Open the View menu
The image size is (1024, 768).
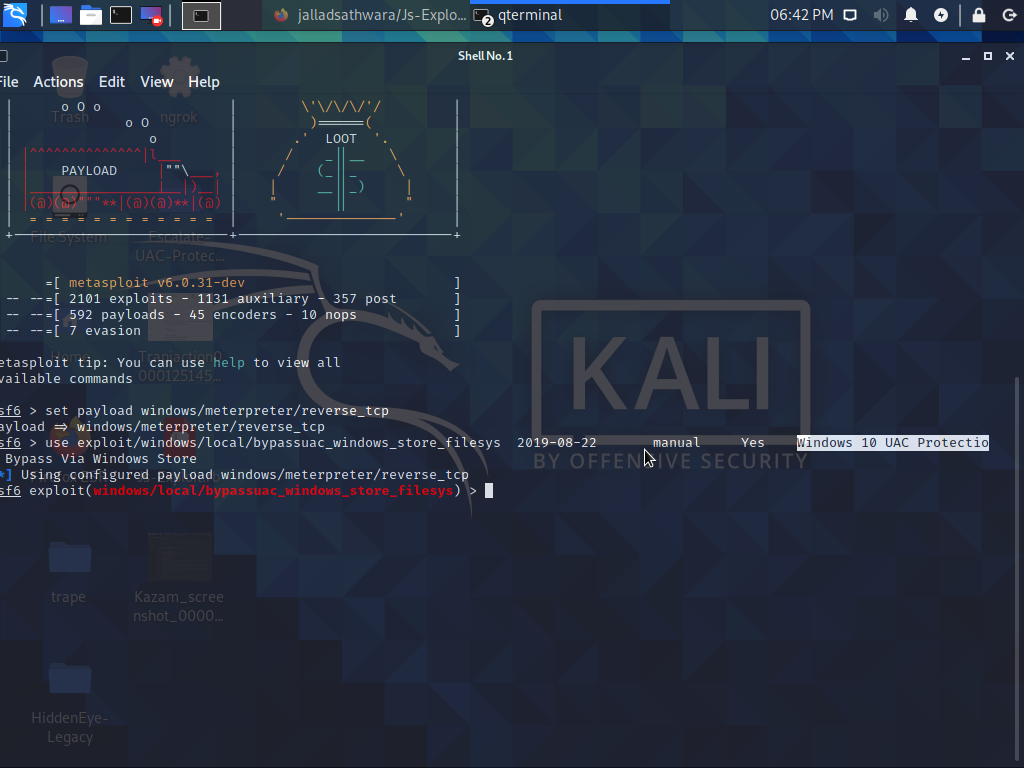click(x=157, y=82)
